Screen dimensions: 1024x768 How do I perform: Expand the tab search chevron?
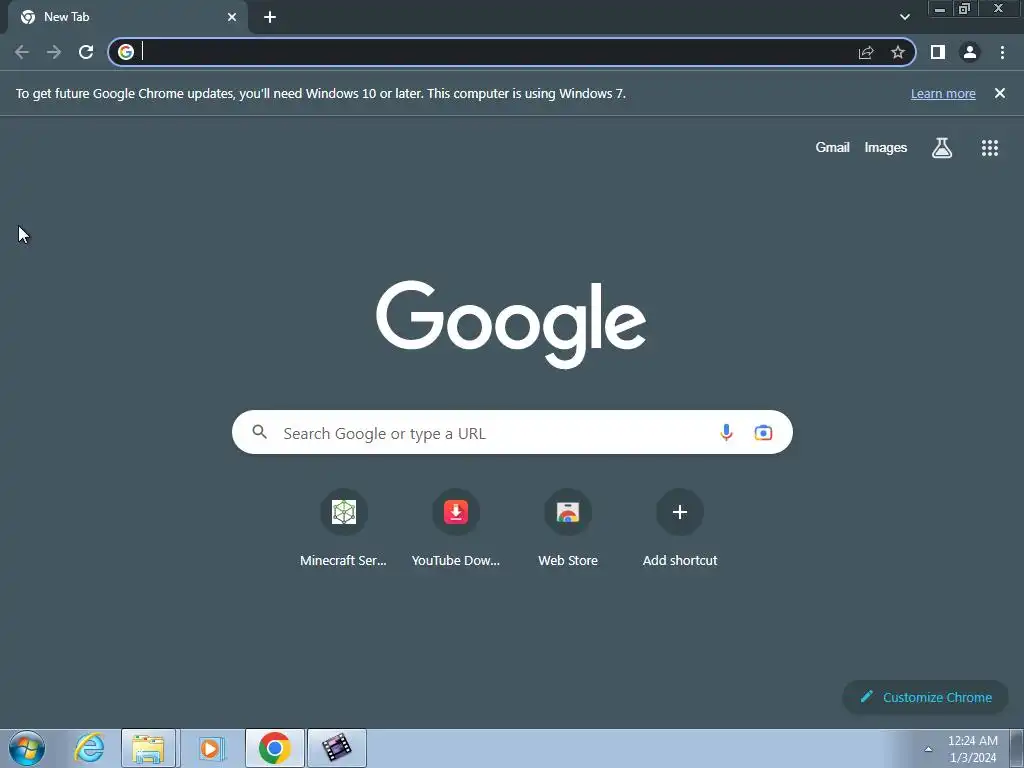[x=904, y=17]
